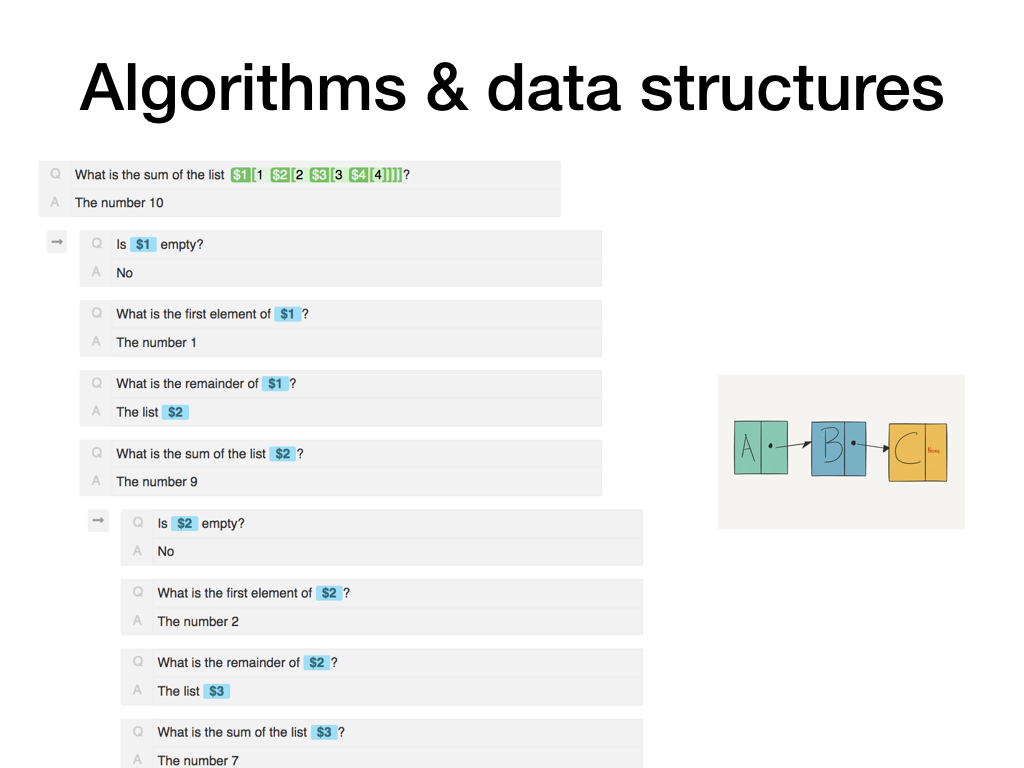Click the green $1 pointer in top question
The width and height of the screenshot is (1024, 768).
click(240, 175)
